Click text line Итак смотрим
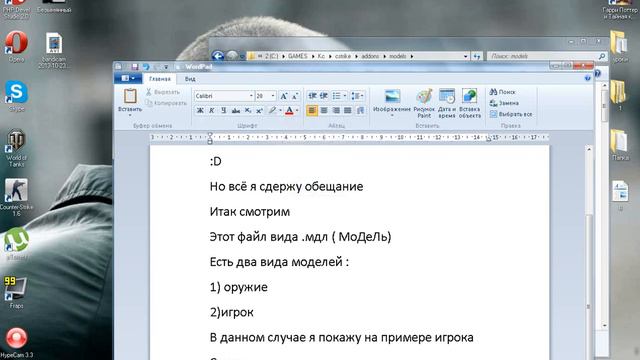 tap(250, 212)
